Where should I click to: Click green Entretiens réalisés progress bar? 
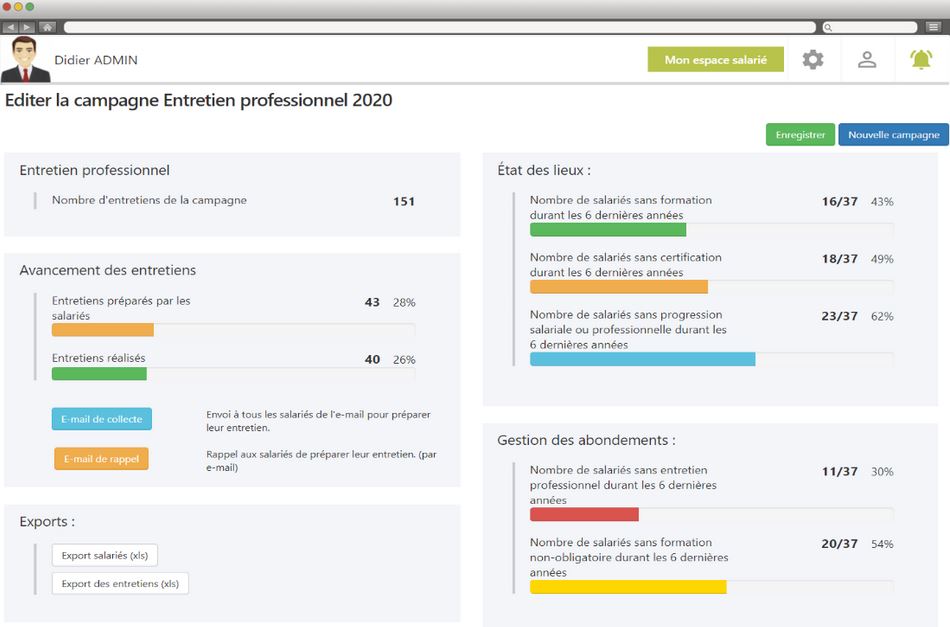pos(99,374)
